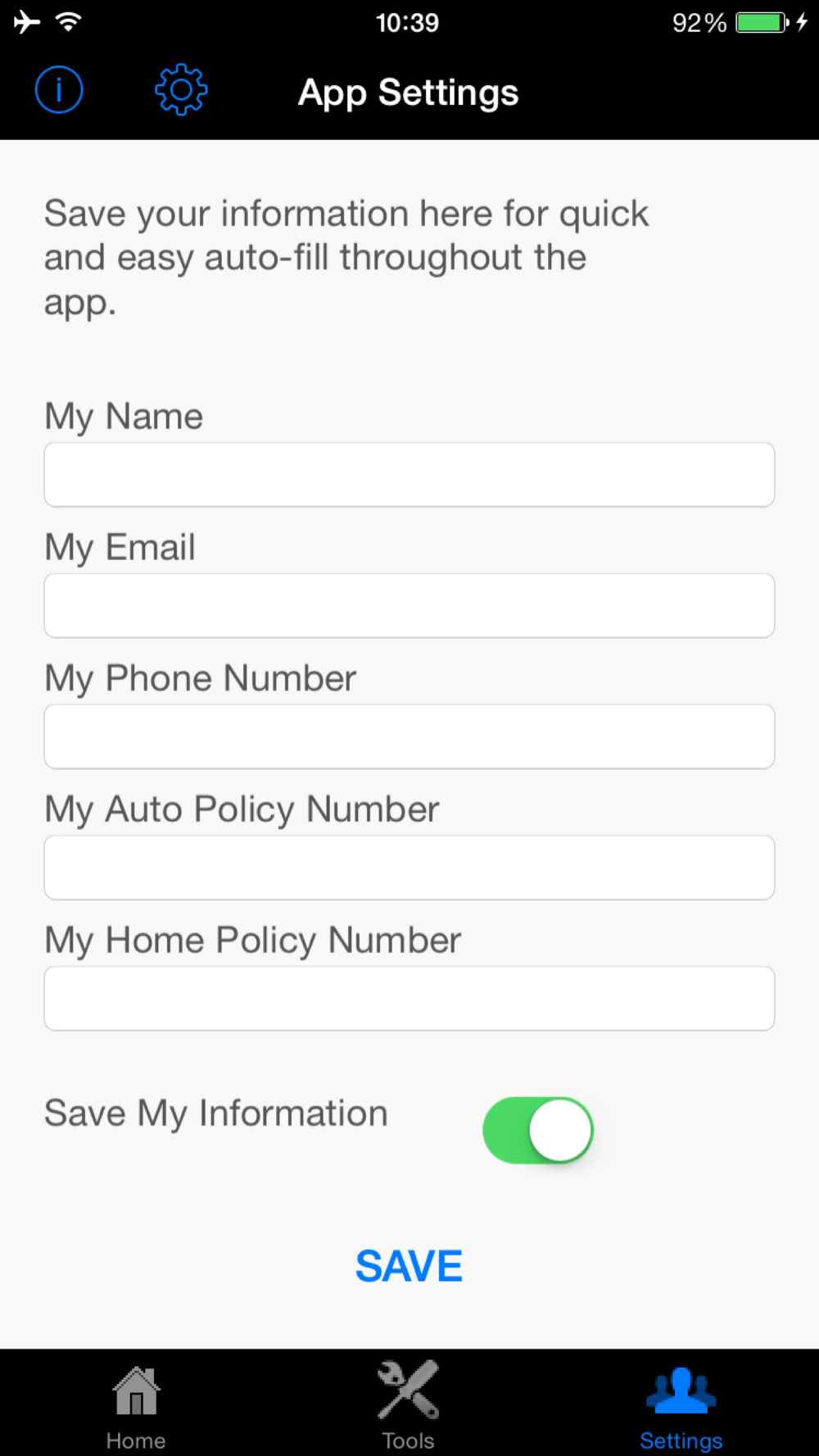
Task: Switch to the Home tab label
Action: 136,1440
